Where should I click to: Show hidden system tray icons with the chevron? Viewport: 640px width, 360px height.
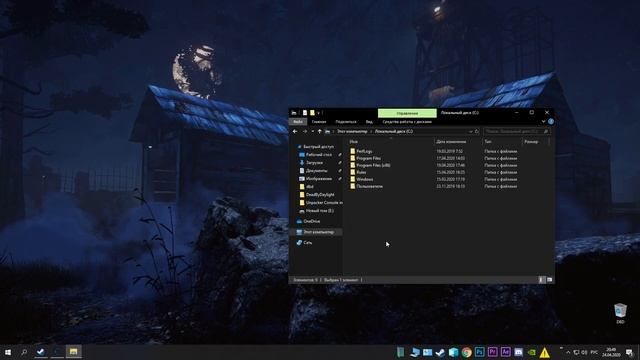click(568, 352)
